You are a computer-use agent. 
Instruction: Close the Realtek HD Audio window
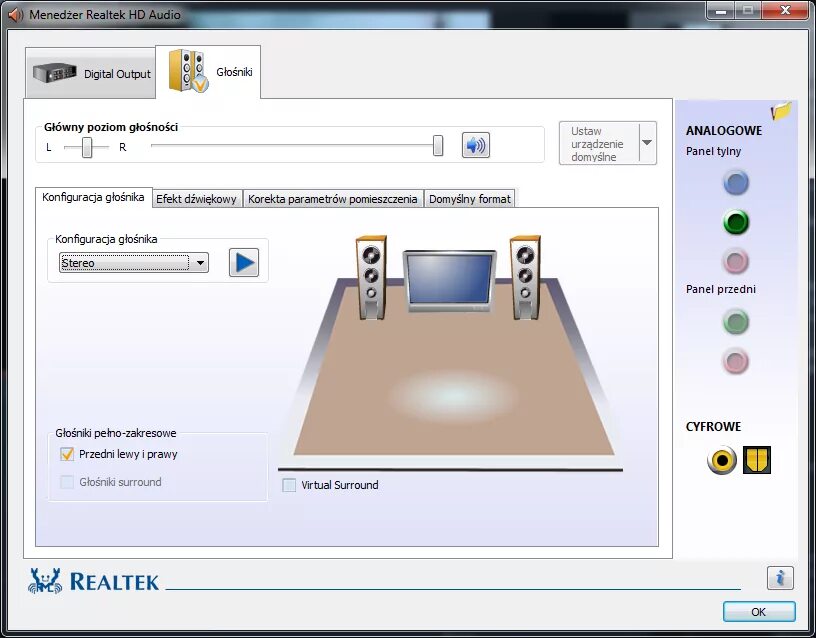786,11
